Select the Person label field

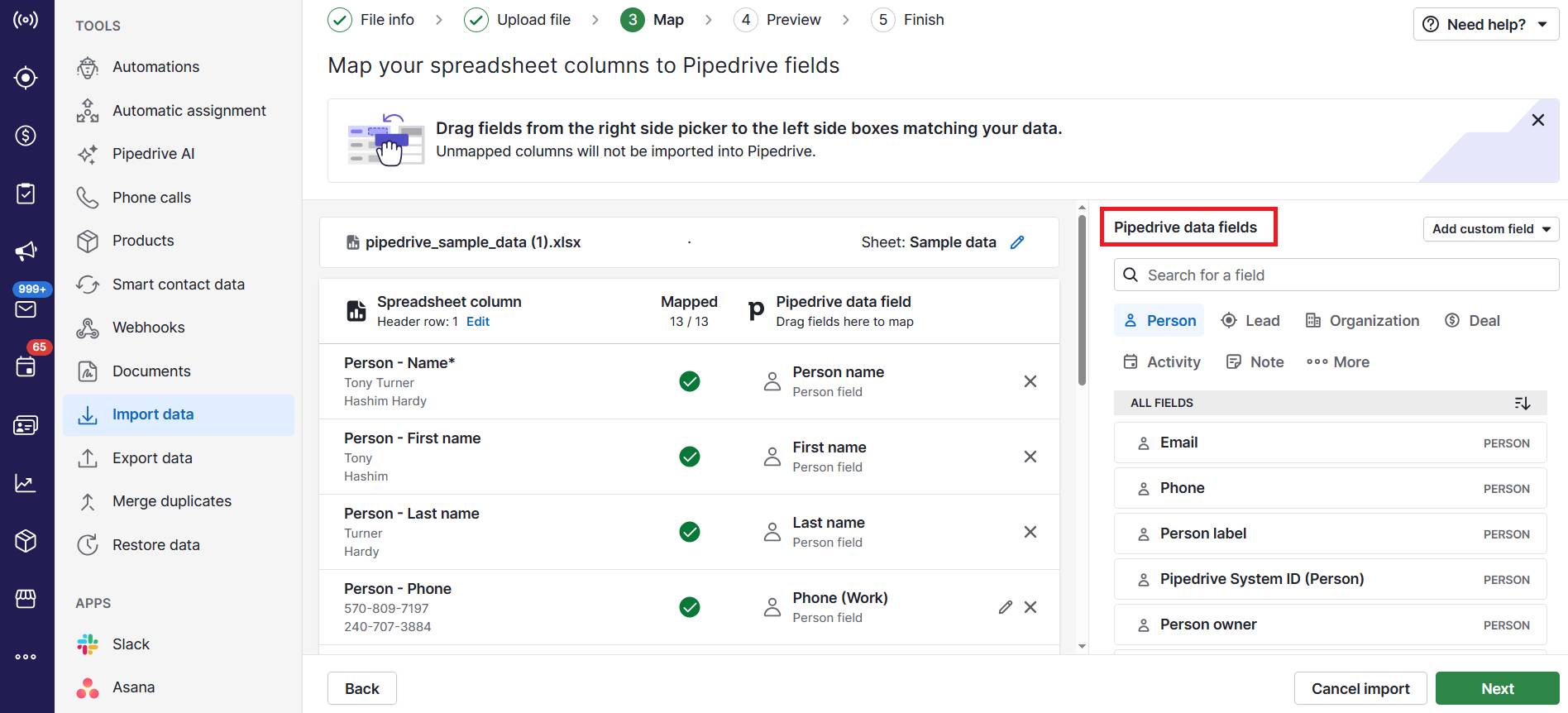click(1331, 534)
